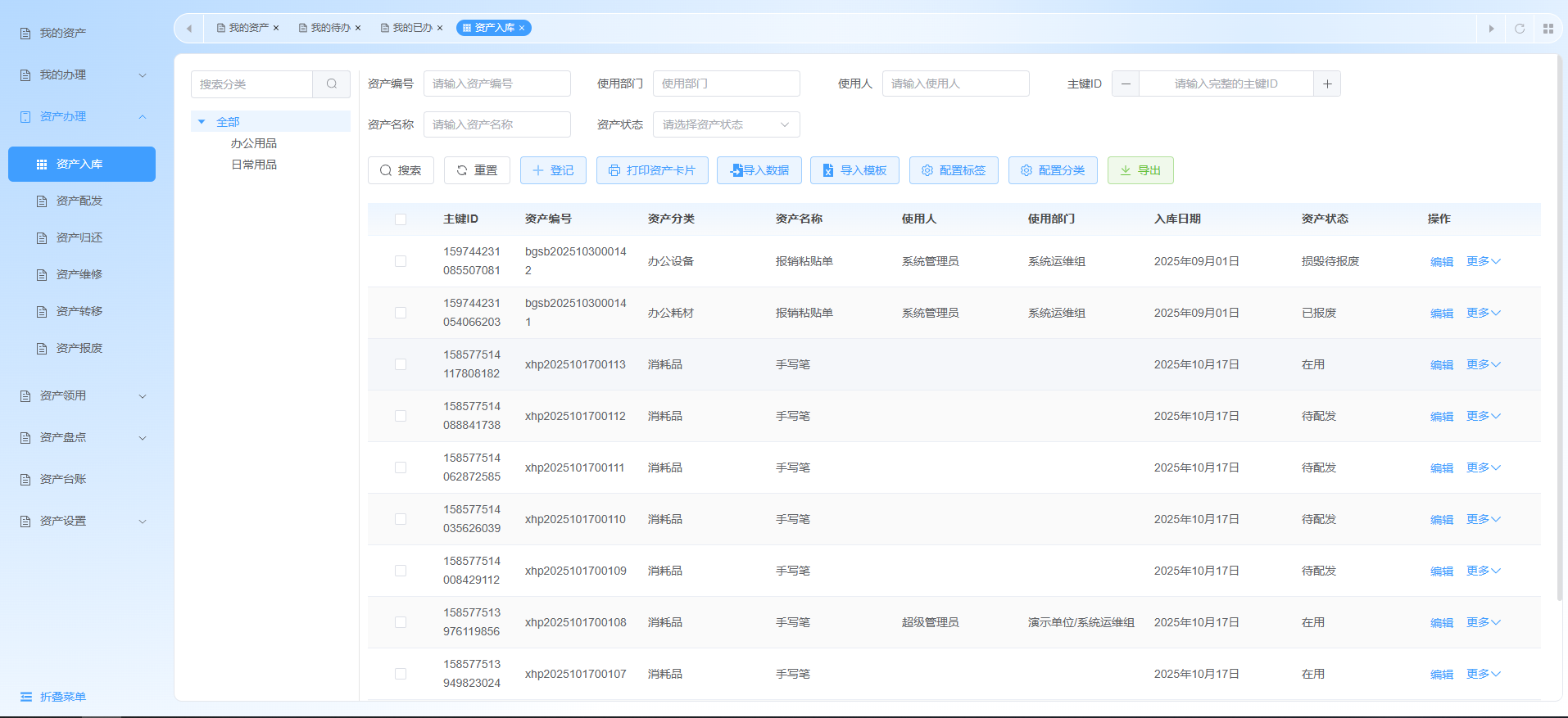Click the 导入模板 template button
This screenshot has height=718, width=1568.
(x=854, y=170)
